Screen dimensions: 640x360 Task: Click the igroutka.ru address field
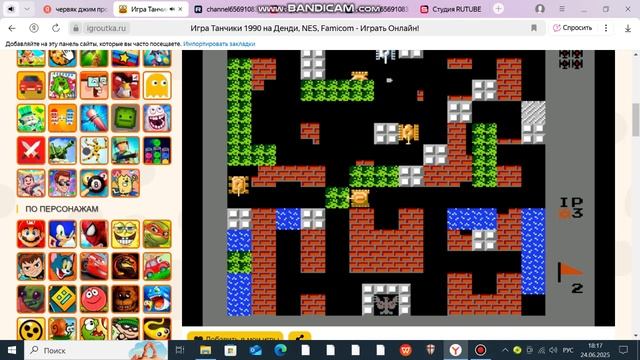click(107, 28)
